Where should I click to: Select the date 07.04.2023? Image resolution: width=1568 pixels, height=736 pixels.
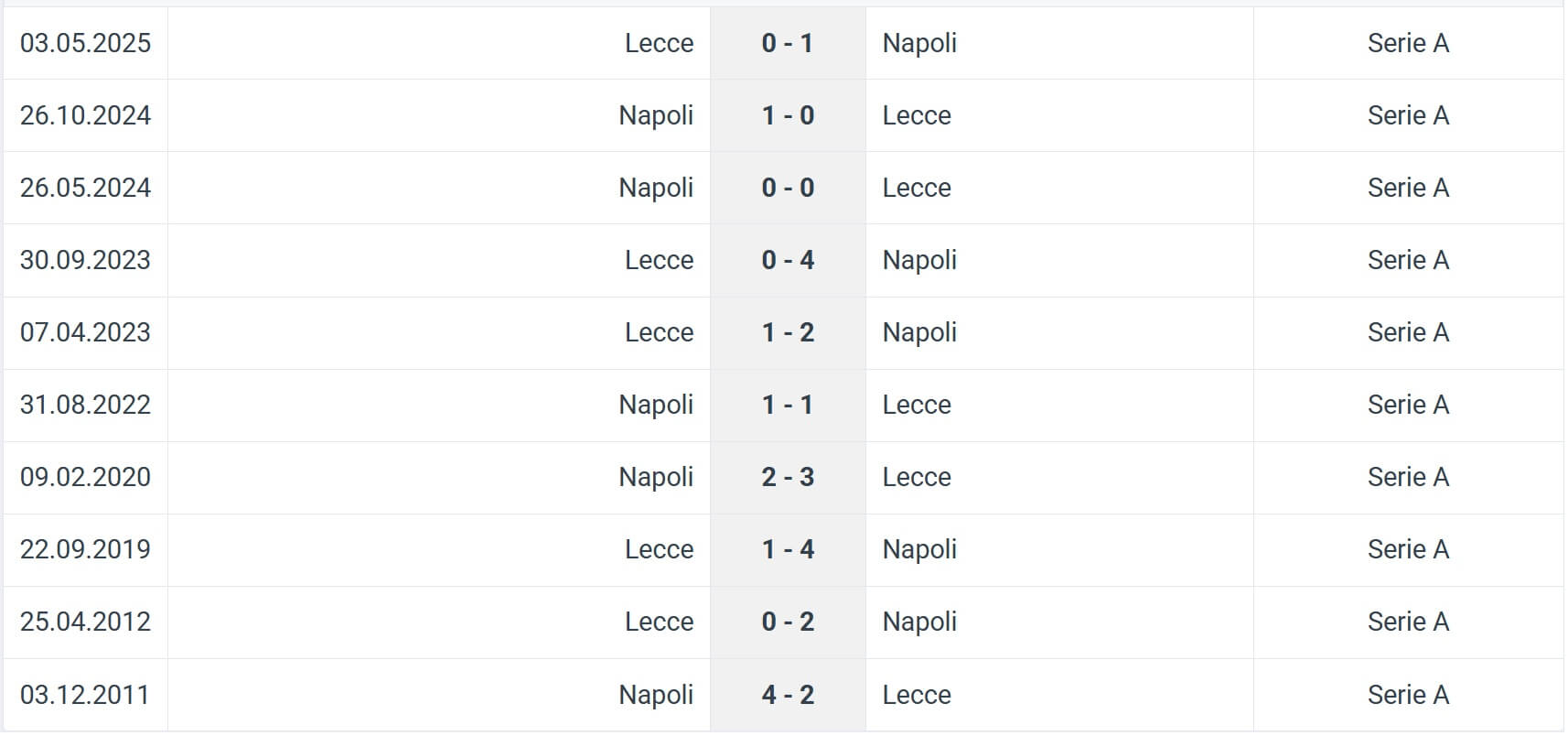tap(85, 332)
